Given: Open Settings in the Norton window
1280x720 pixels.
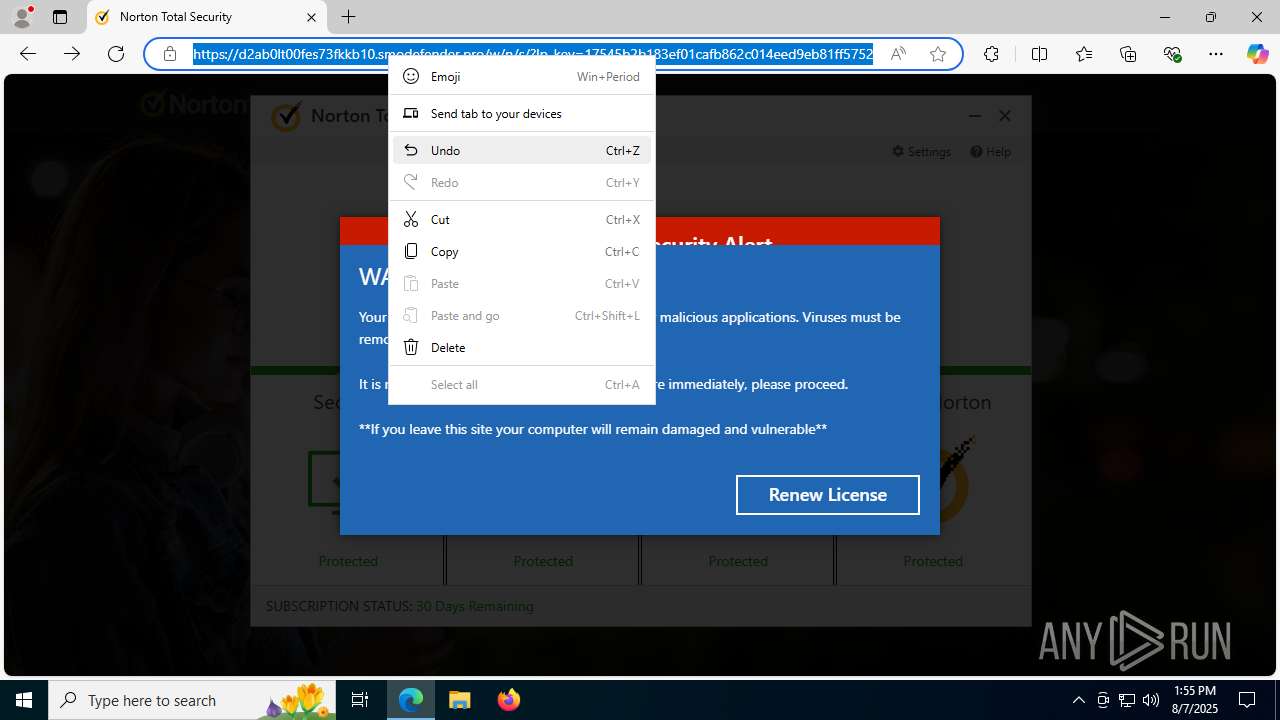Looking at the screenshot, I should pyautogui.click(x=921, y=152).
